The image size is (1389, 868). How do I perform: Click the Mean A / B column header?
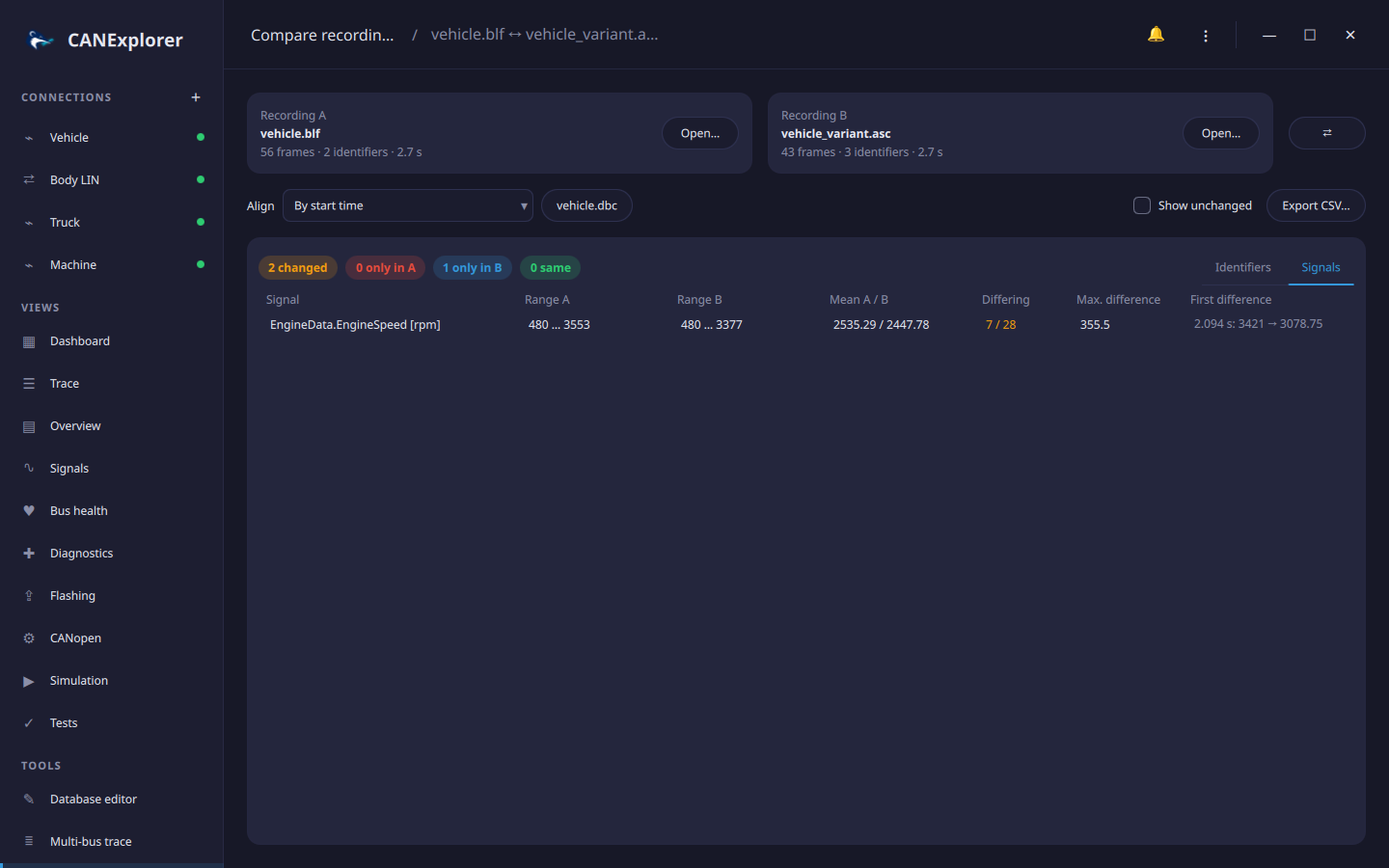(858, 300)
